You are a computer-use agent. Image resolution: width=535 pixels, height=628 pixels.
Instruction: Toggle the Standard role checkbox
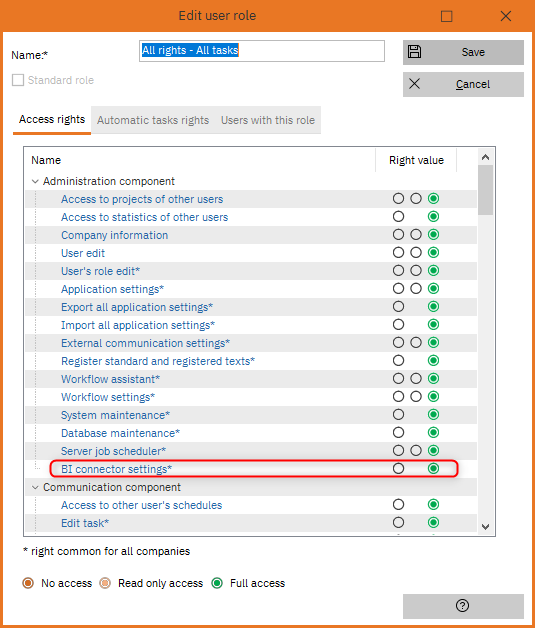click(18, 80)
